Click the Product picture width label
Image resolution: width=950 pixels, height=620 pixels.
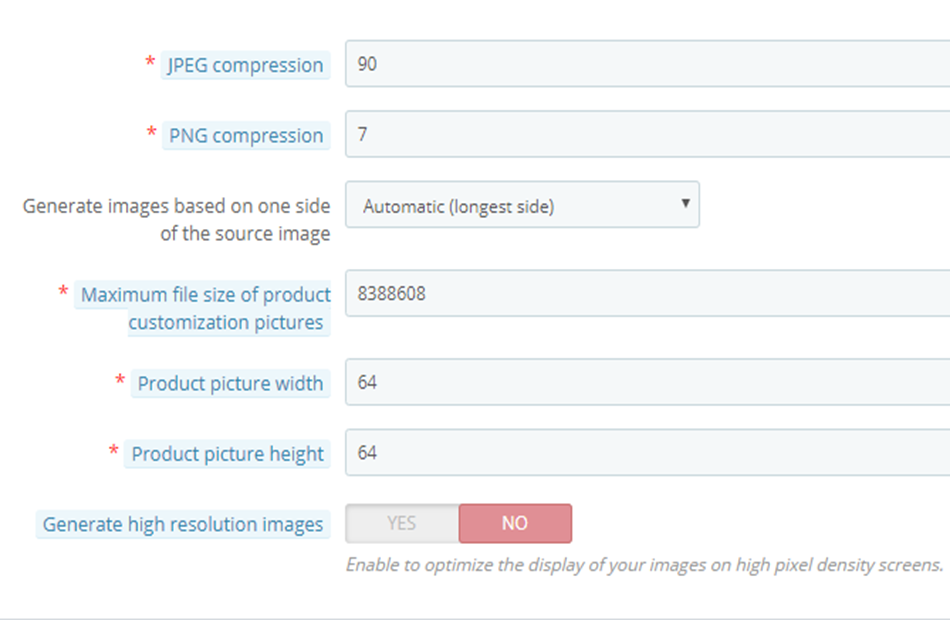pyautogui.click(x=230, y=384)
